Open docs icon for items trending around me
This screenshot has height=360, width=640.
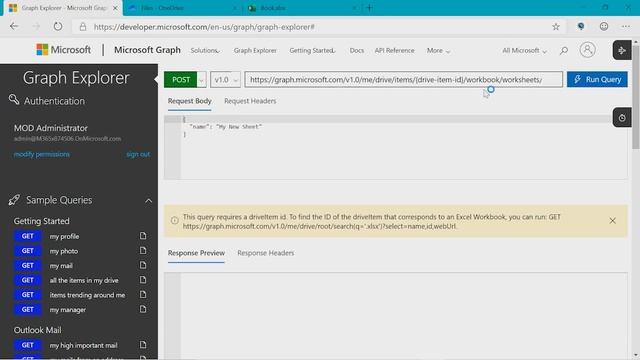coord(143,295)
